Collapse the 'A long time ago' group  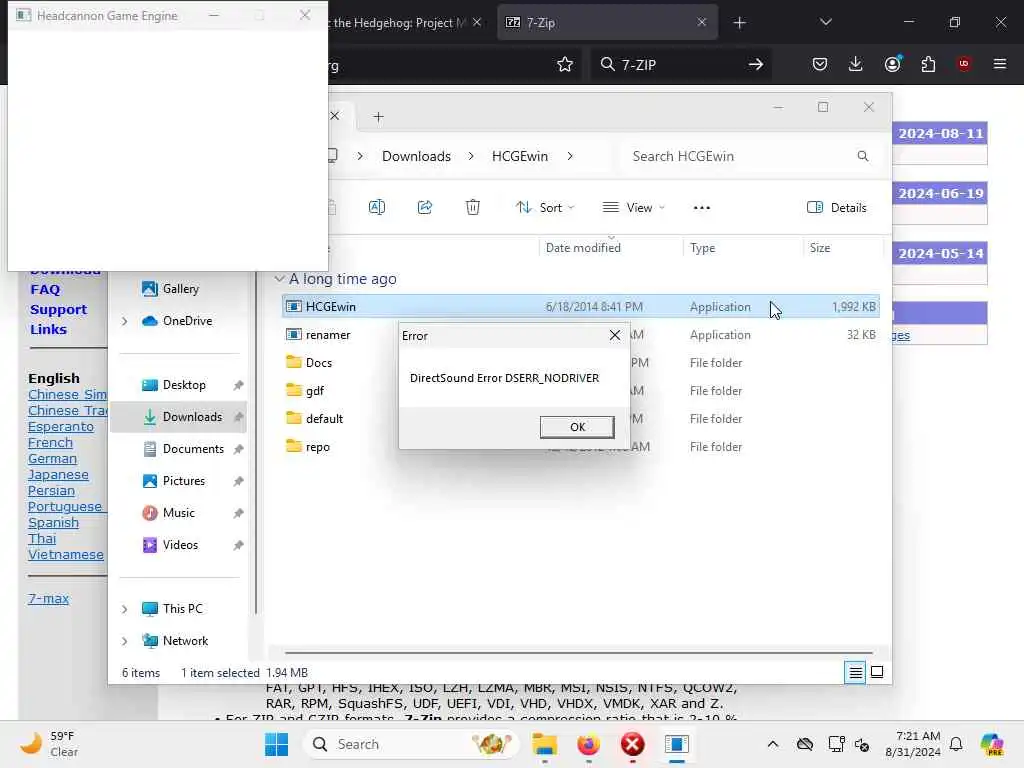click(x=280, y=279)
